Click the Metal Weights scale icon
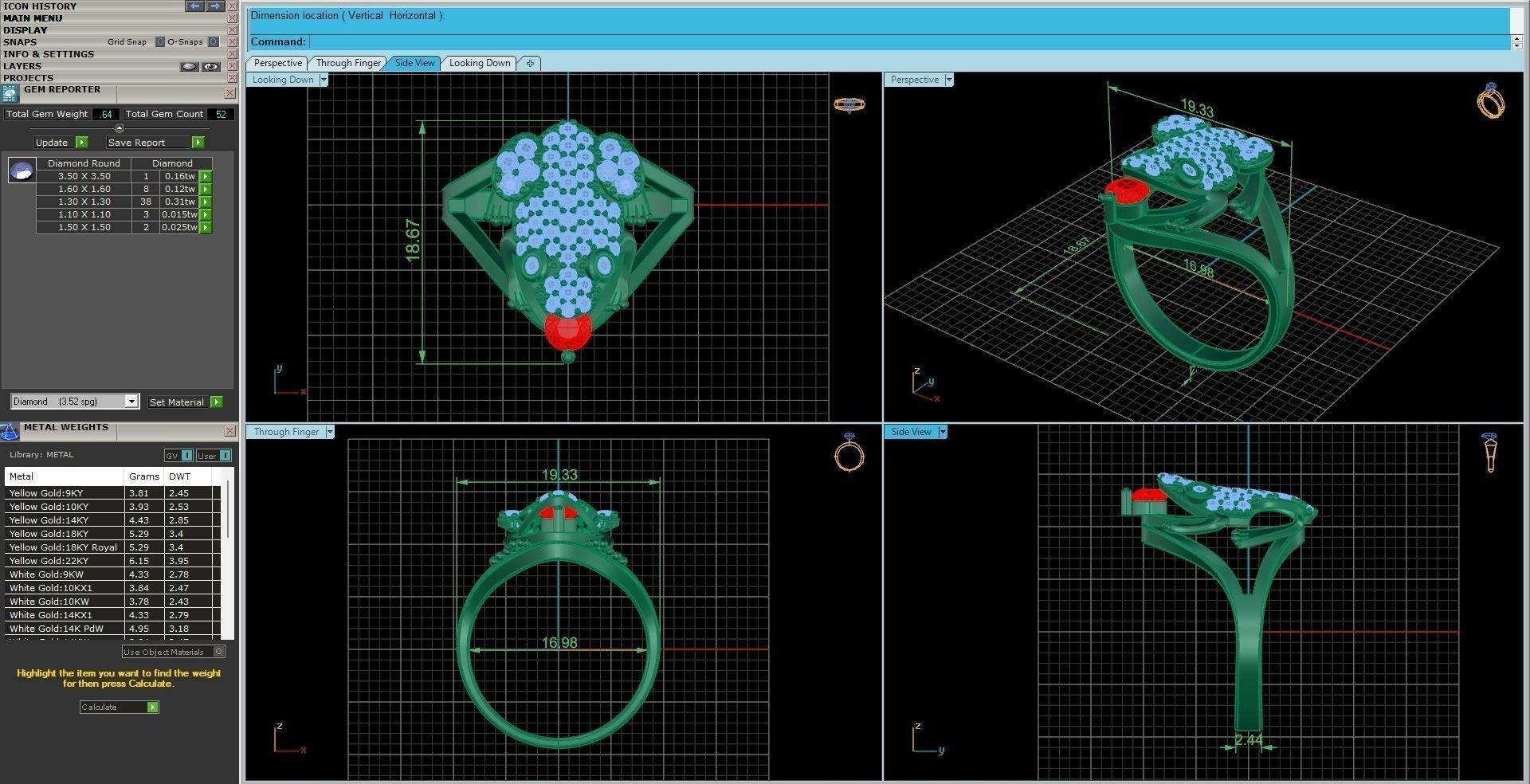1530x784 pixels. tap(10, 432)
